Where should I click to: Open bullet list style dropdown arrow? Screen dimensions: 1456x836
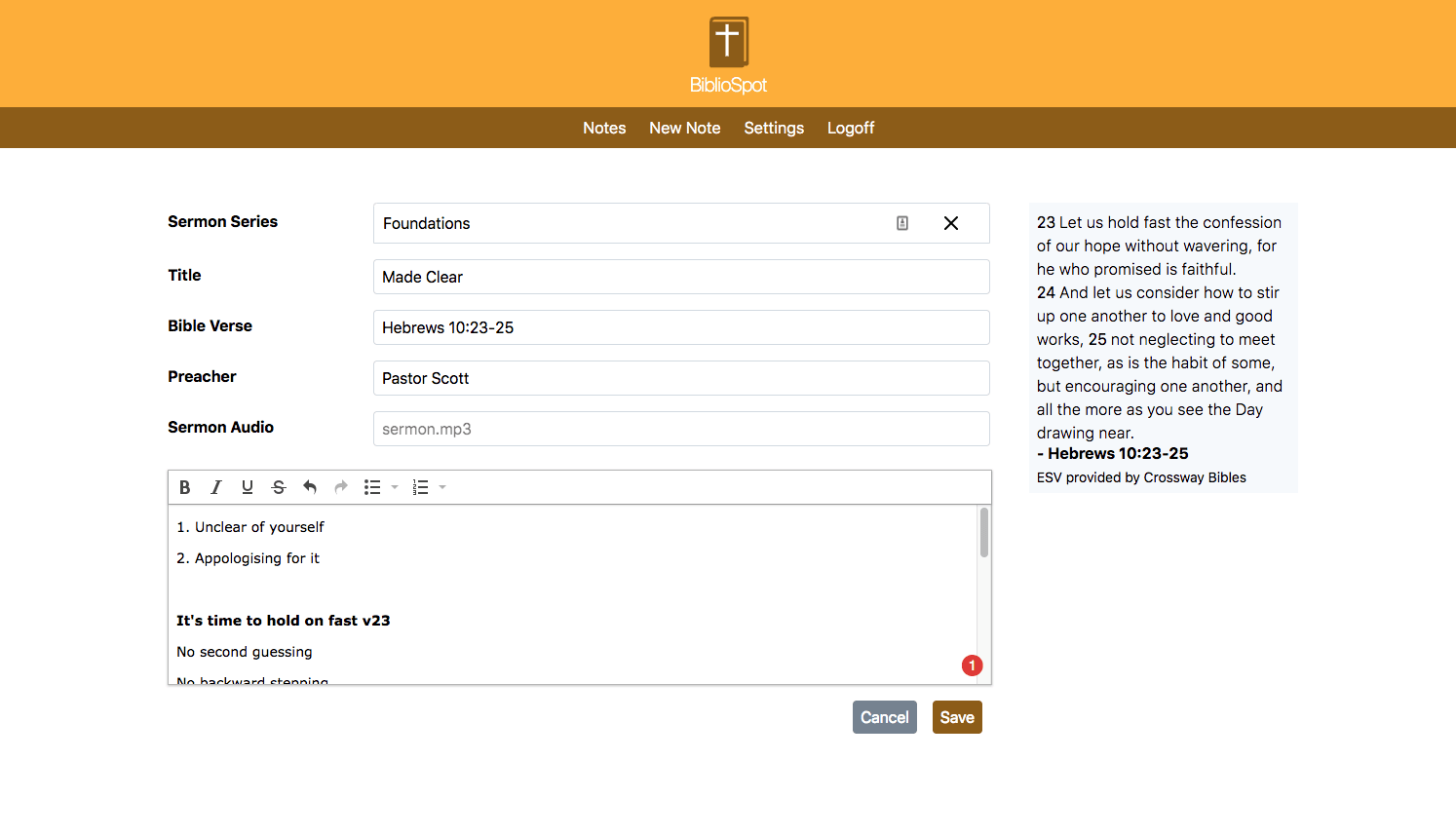coord(395,487)
